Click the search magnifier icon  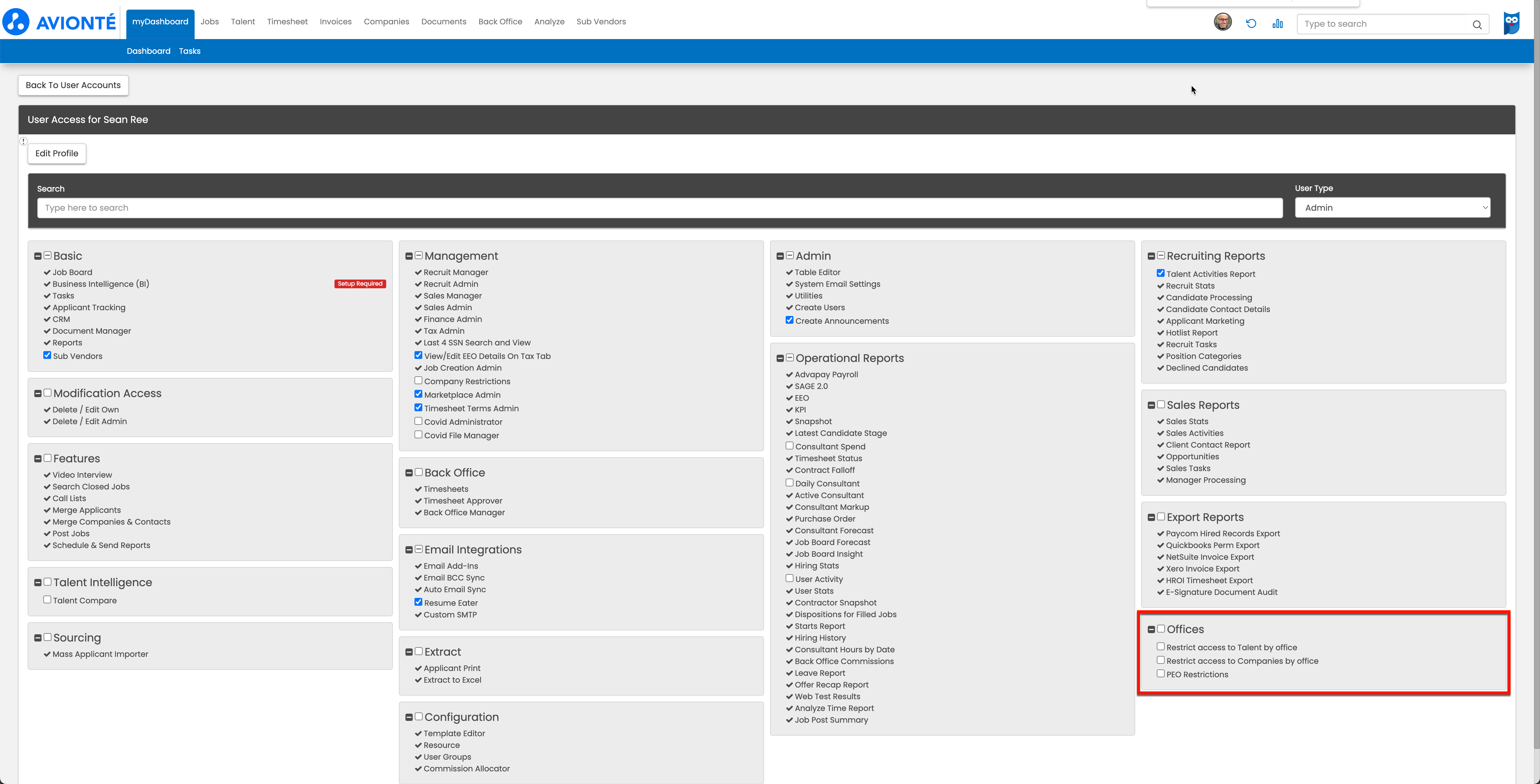[1477, 25]
